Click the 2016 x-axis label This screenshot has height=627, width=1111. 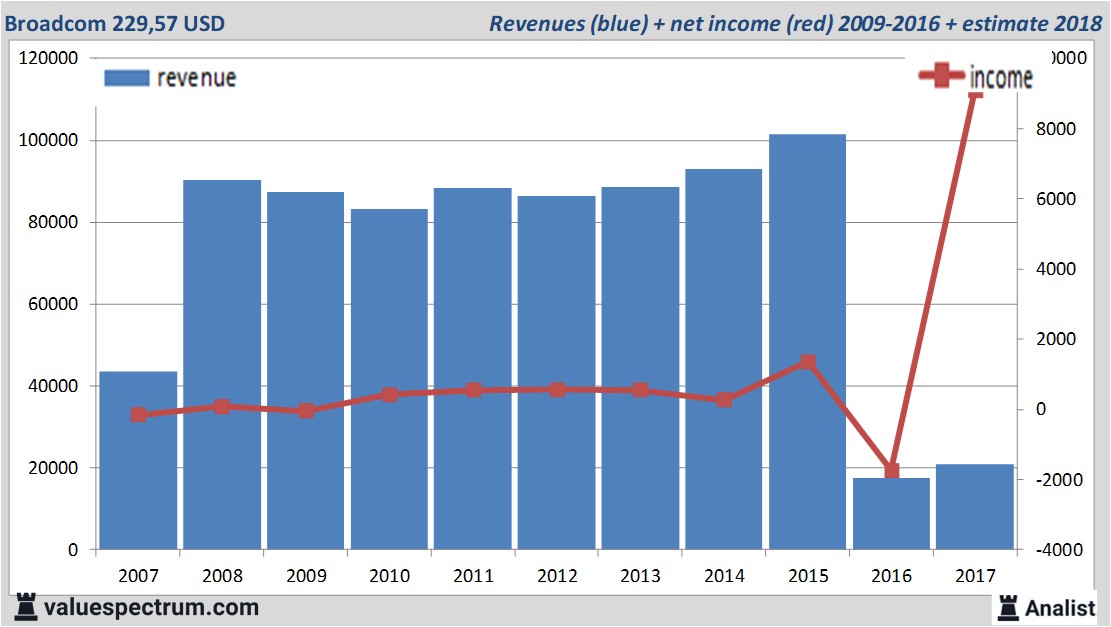[x=891, y=575]
